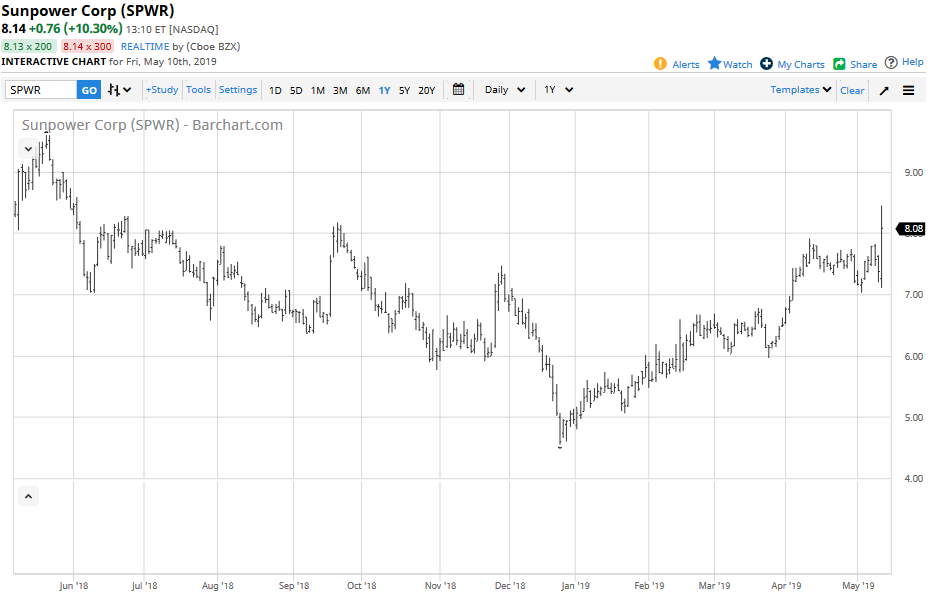Click the 8.08 current price marker
The image size is (932, 592).
point(911,228)
